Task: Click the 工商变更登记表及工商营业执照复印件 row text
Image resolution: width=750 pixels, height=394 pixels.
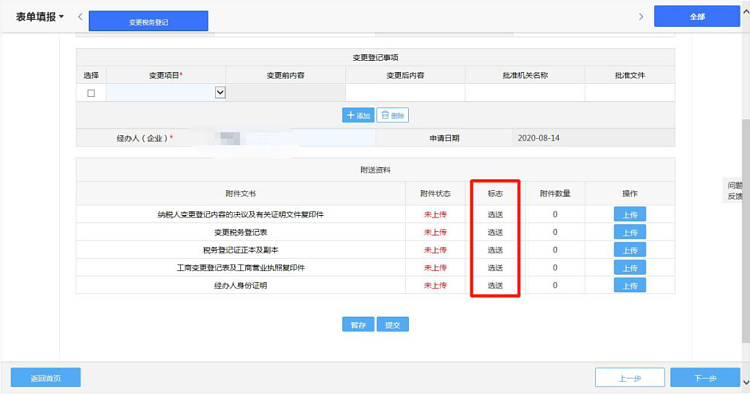Action: 241,268
